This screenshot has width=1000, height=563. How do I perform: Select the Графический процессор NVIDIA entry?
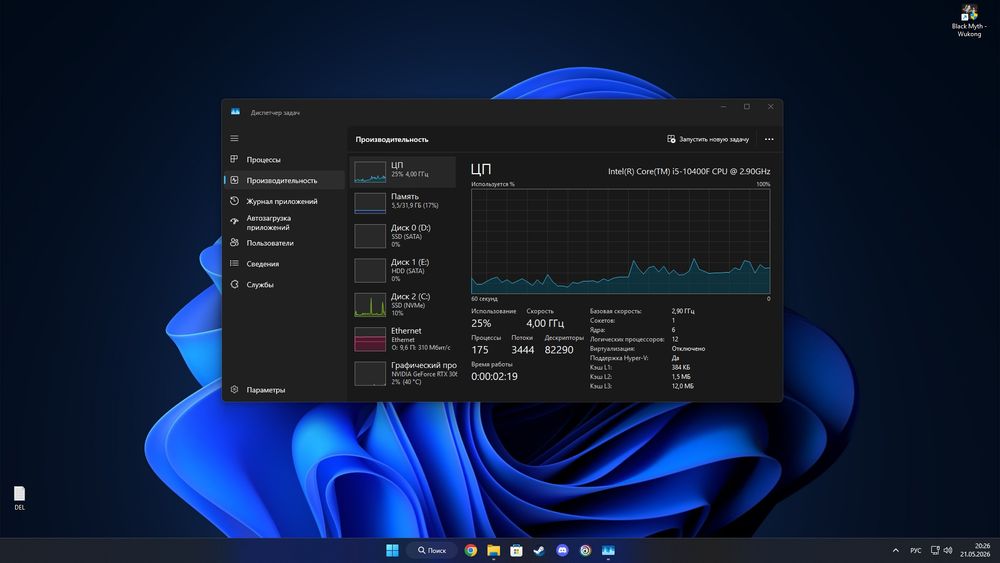[402, 374]
